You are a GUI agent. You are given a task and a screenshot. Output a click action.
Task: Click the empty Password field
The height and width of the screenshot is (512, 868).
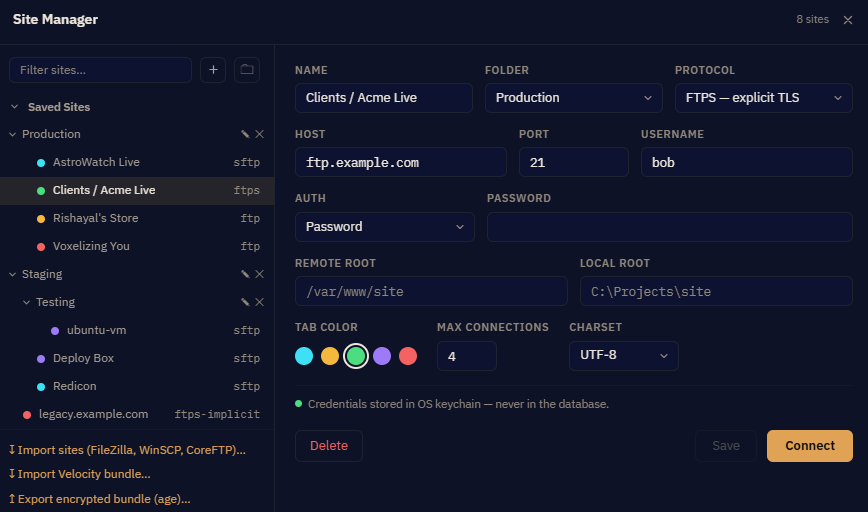pos(670,227)
